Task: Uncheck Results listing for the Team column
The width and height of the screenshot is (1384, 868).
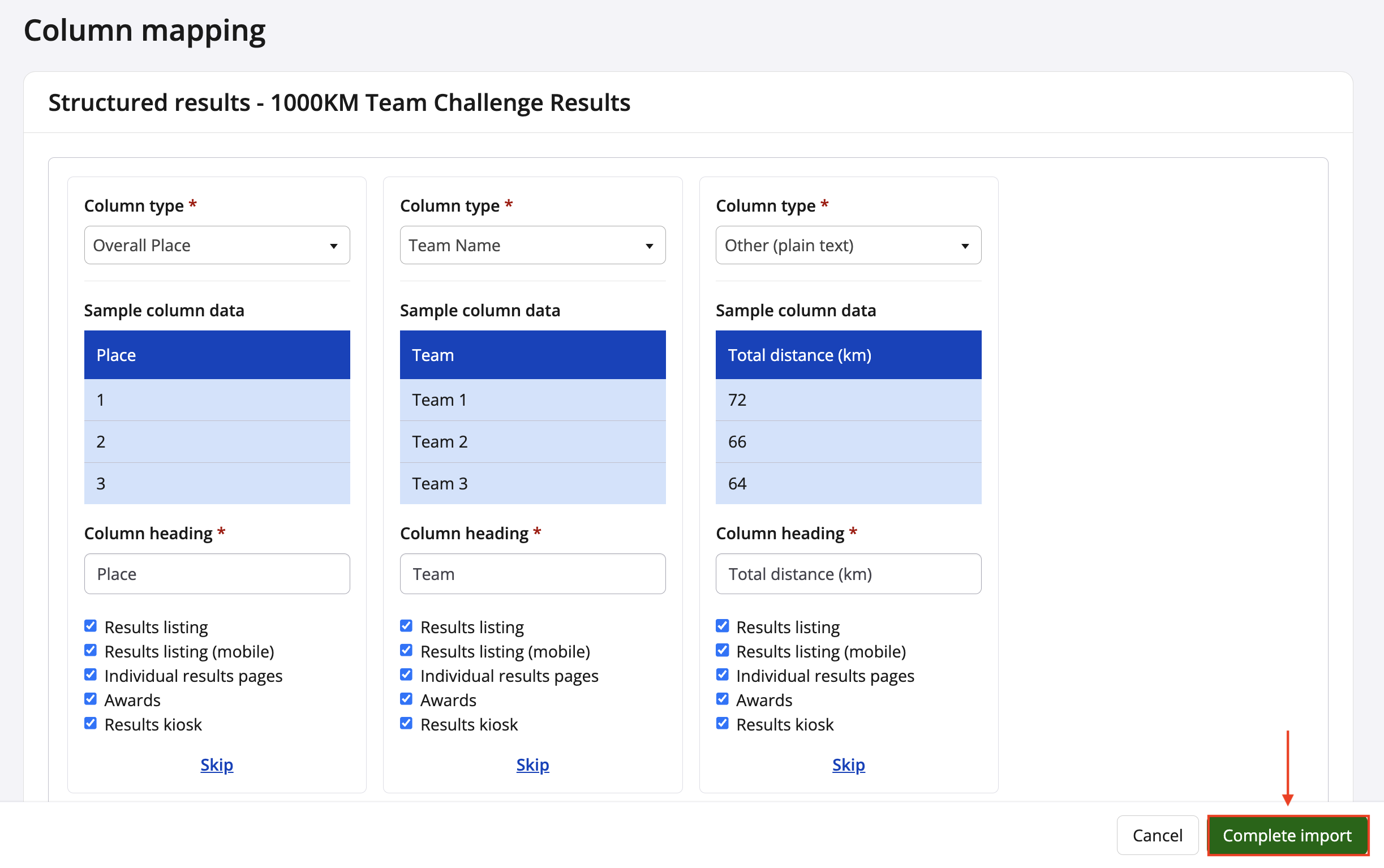Action: pos(406,626)
